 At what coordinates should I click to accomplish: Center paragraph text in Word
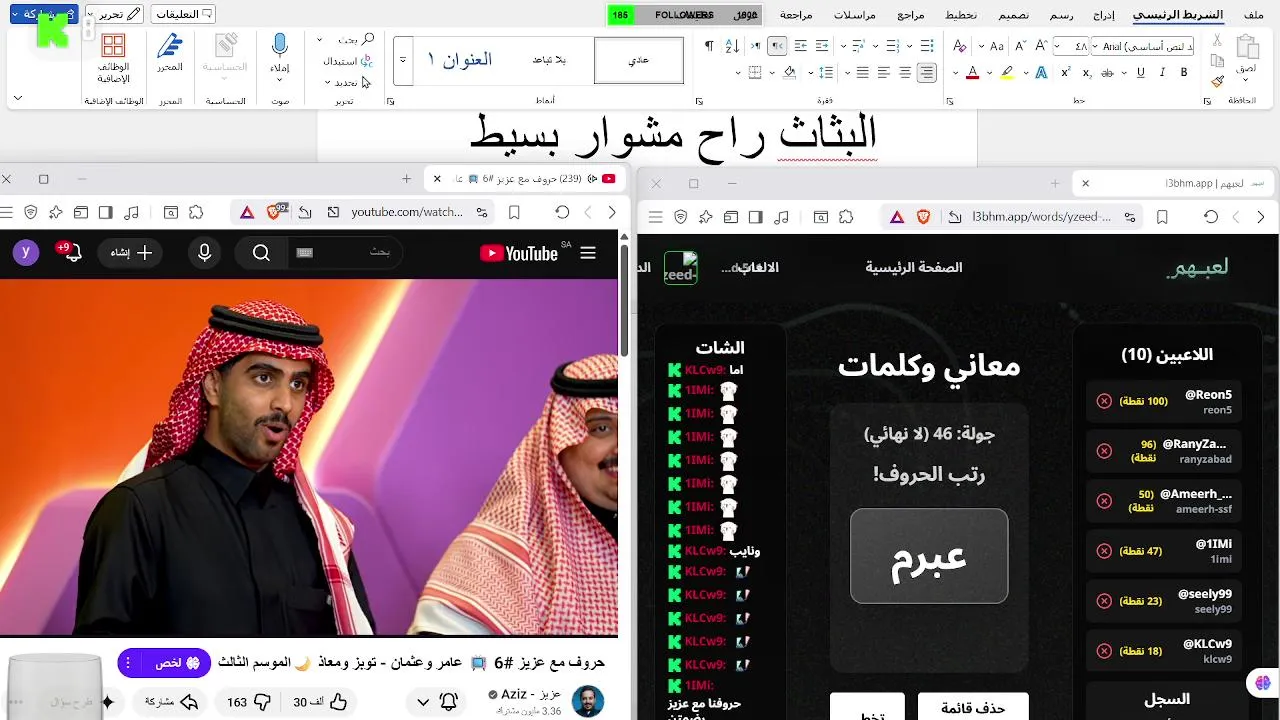pyautogui.click(x=905, y=73)
